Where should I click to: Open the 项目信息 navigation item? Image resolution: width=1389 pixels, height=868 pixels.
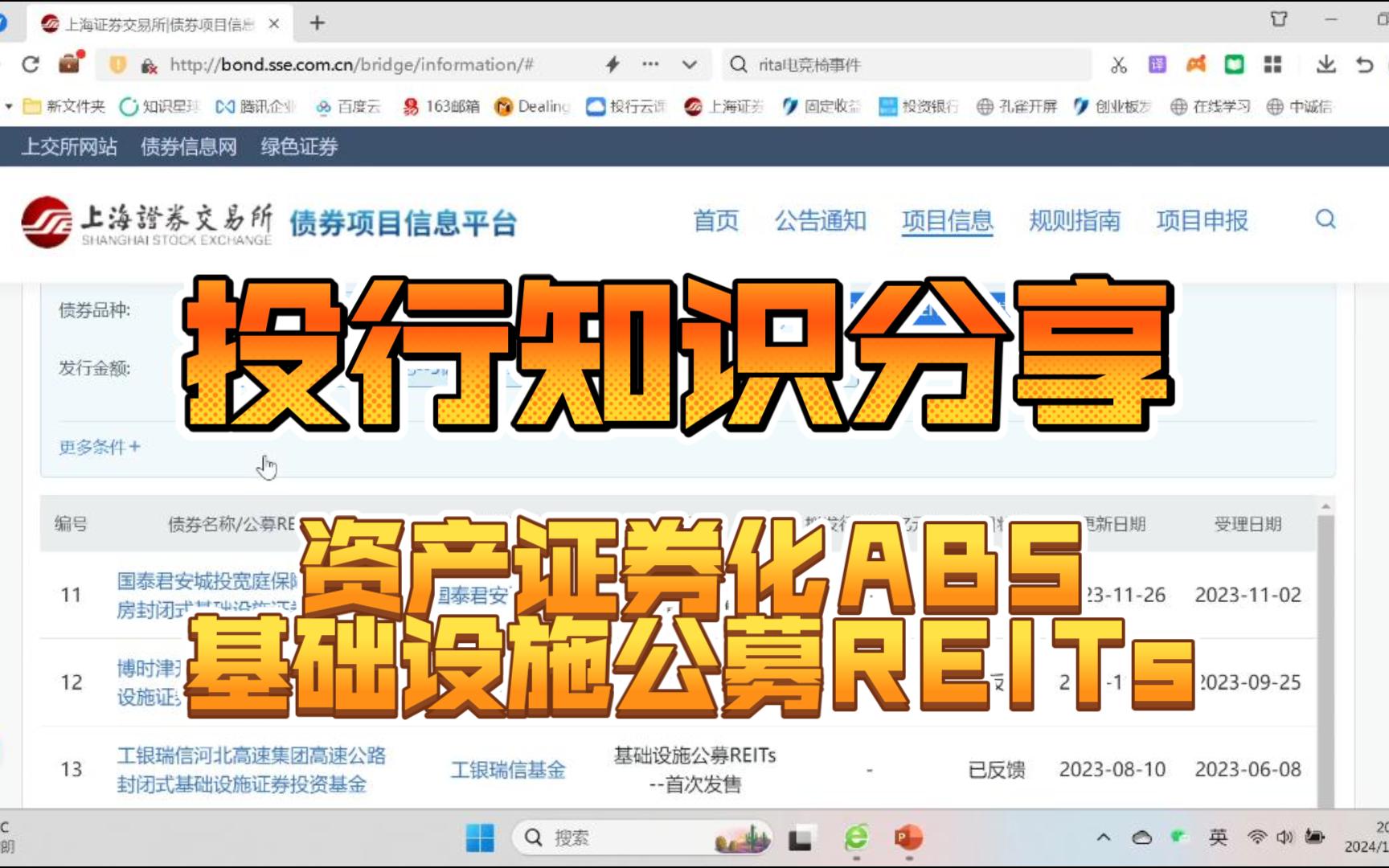point(948,221)
